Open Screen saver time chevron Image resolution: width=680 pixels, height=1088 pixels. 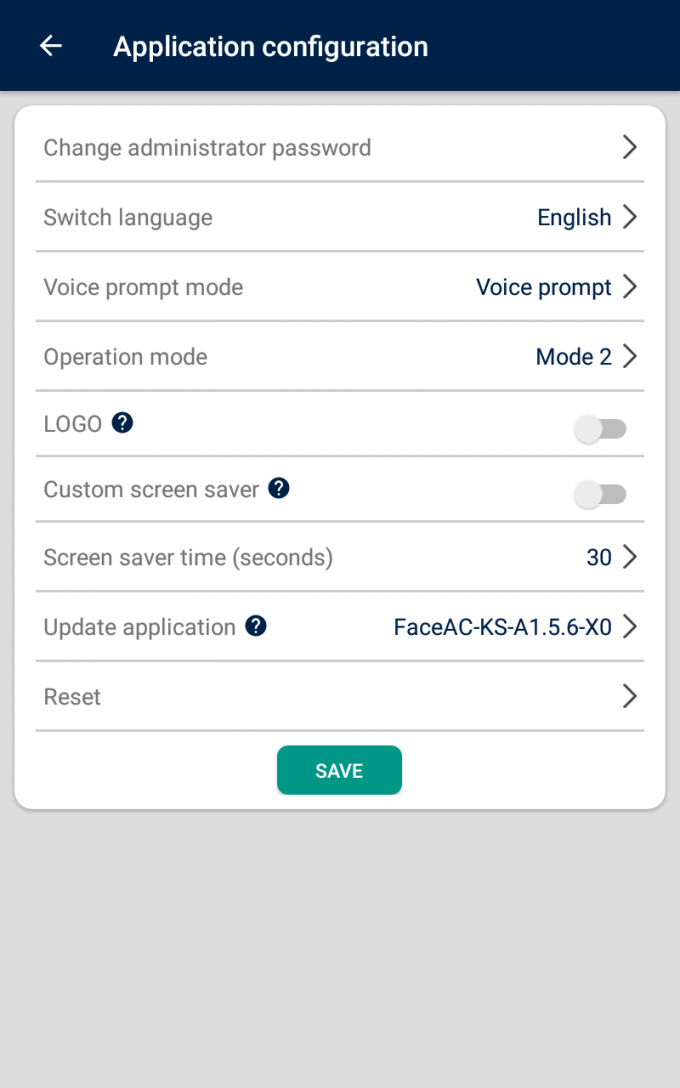tap(629, 557)
